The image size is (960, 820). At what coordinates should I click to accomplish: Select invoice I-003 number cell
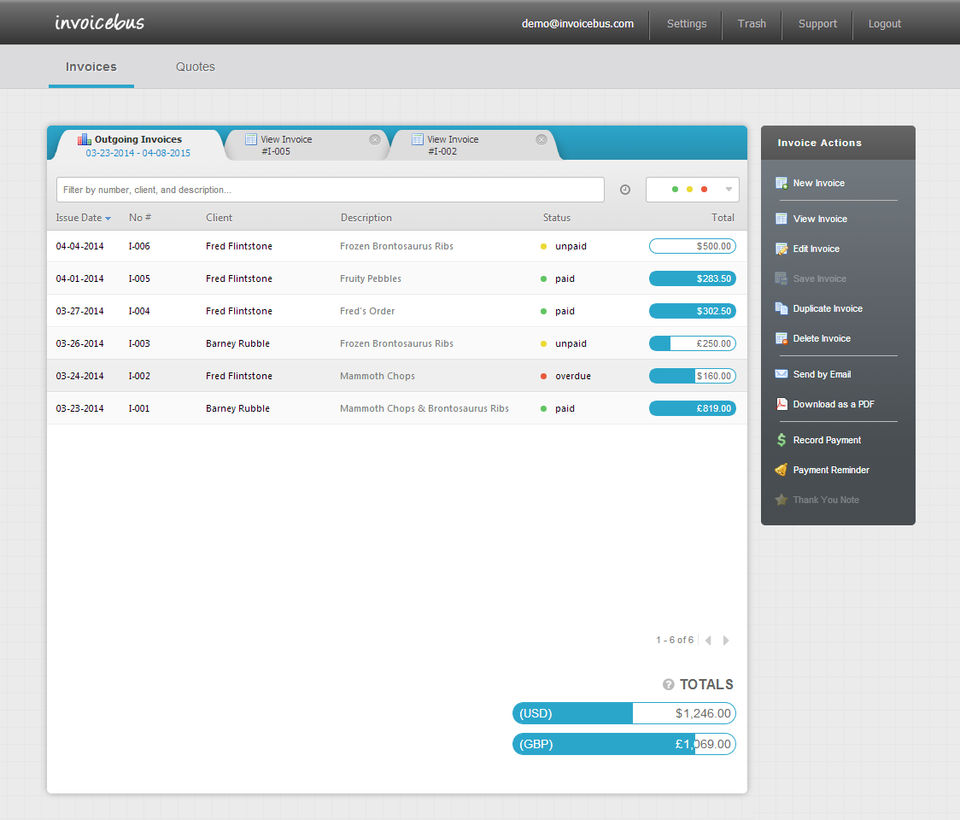[139, 344]
